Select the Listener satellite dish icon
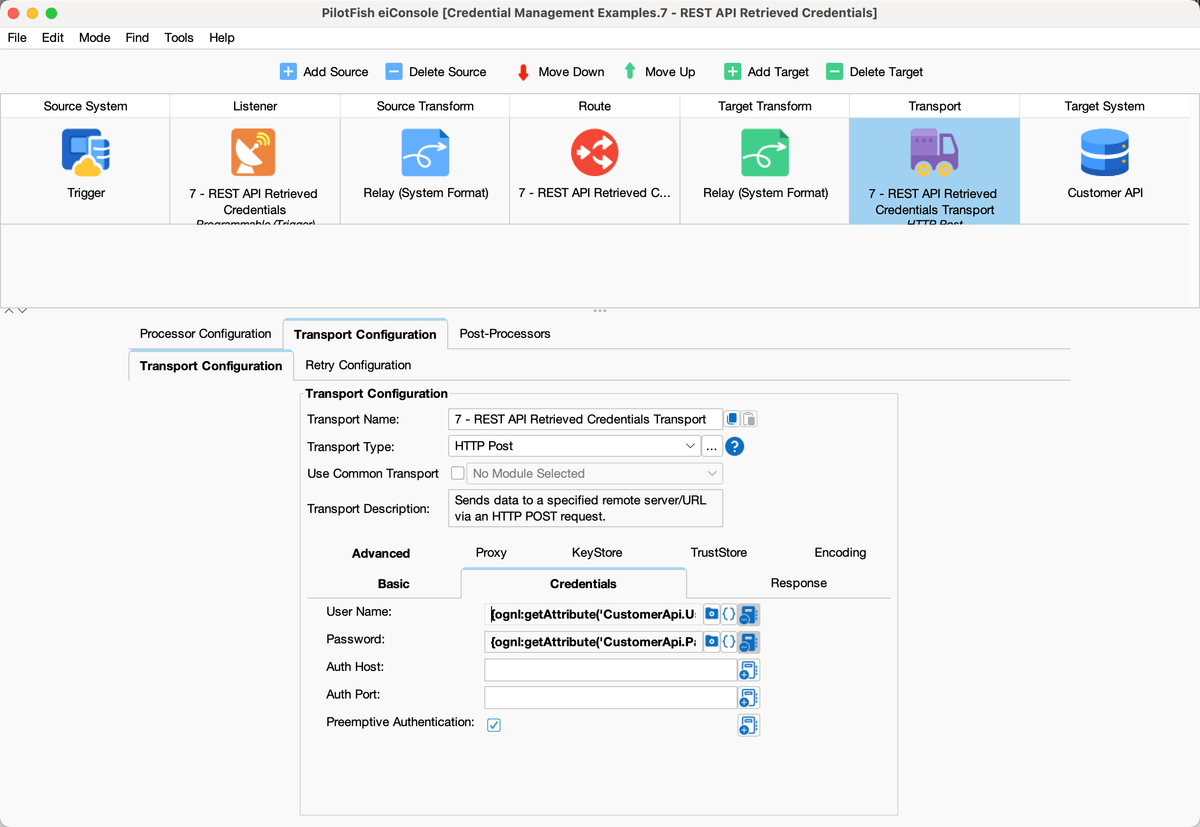The image size is (1200, 827). point(253,153)
